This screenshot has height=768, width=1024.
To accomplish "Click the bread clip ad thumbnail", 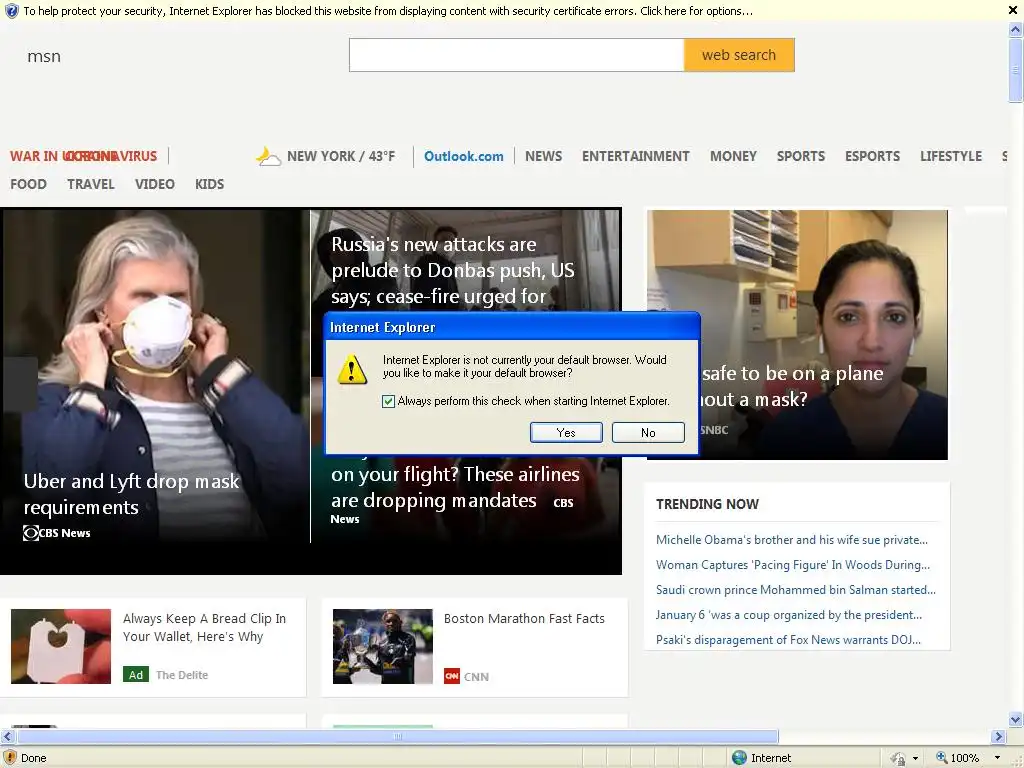I will pos(61,647).
